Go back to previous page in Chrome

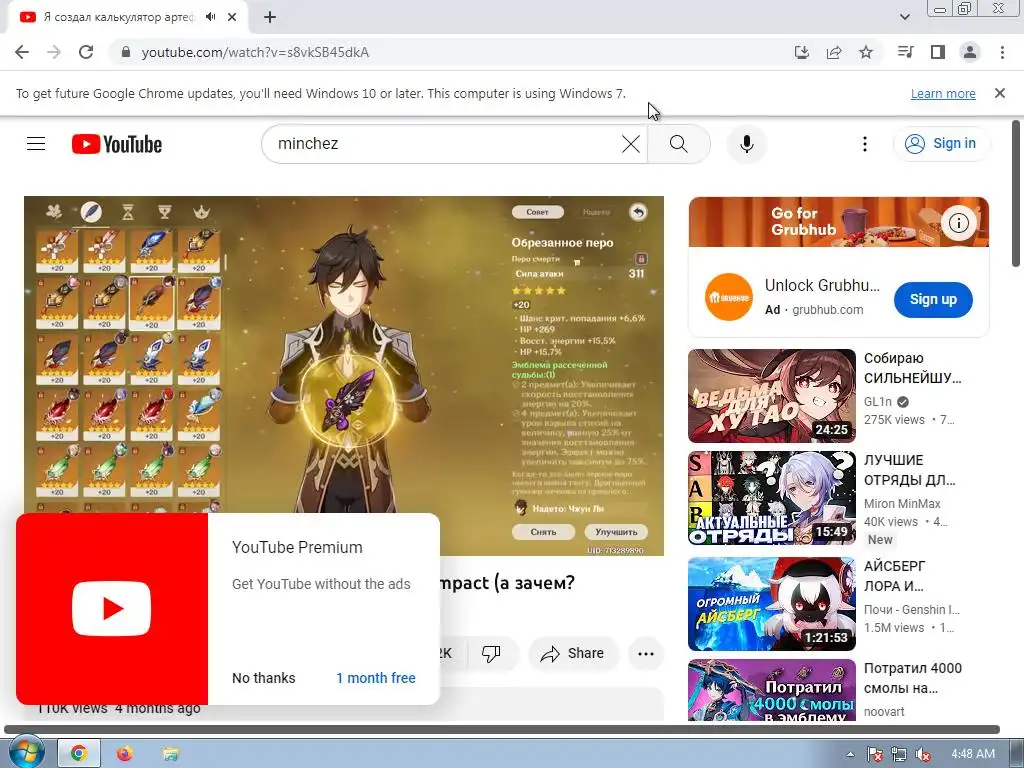[22, 52]
